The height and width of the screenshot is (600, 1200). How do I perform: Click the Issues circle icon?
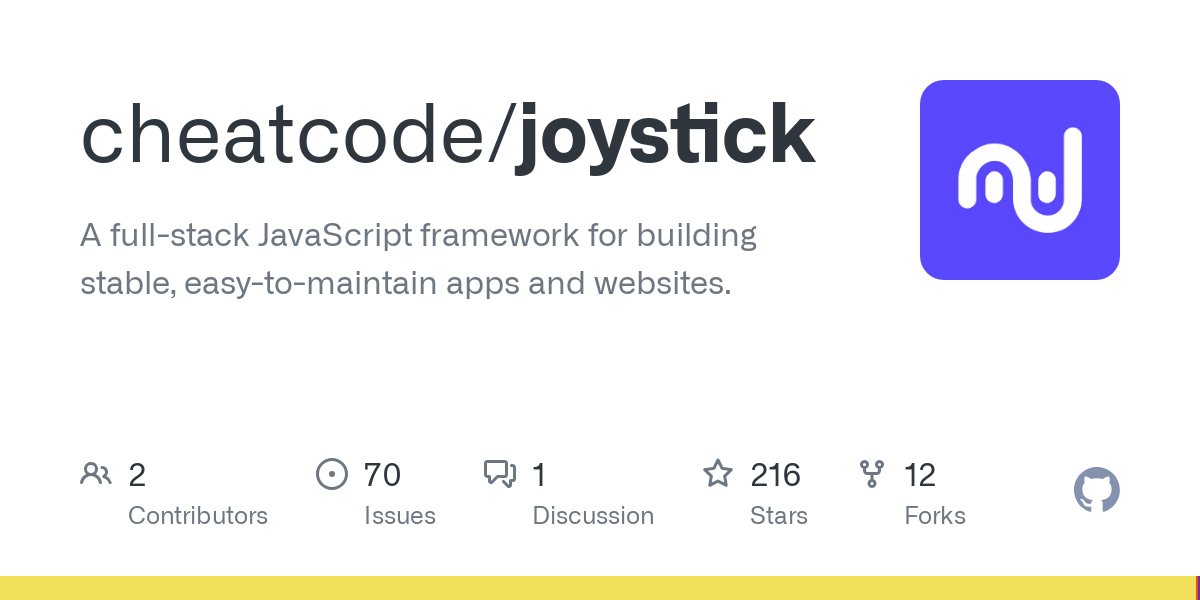tap(331, 474)
